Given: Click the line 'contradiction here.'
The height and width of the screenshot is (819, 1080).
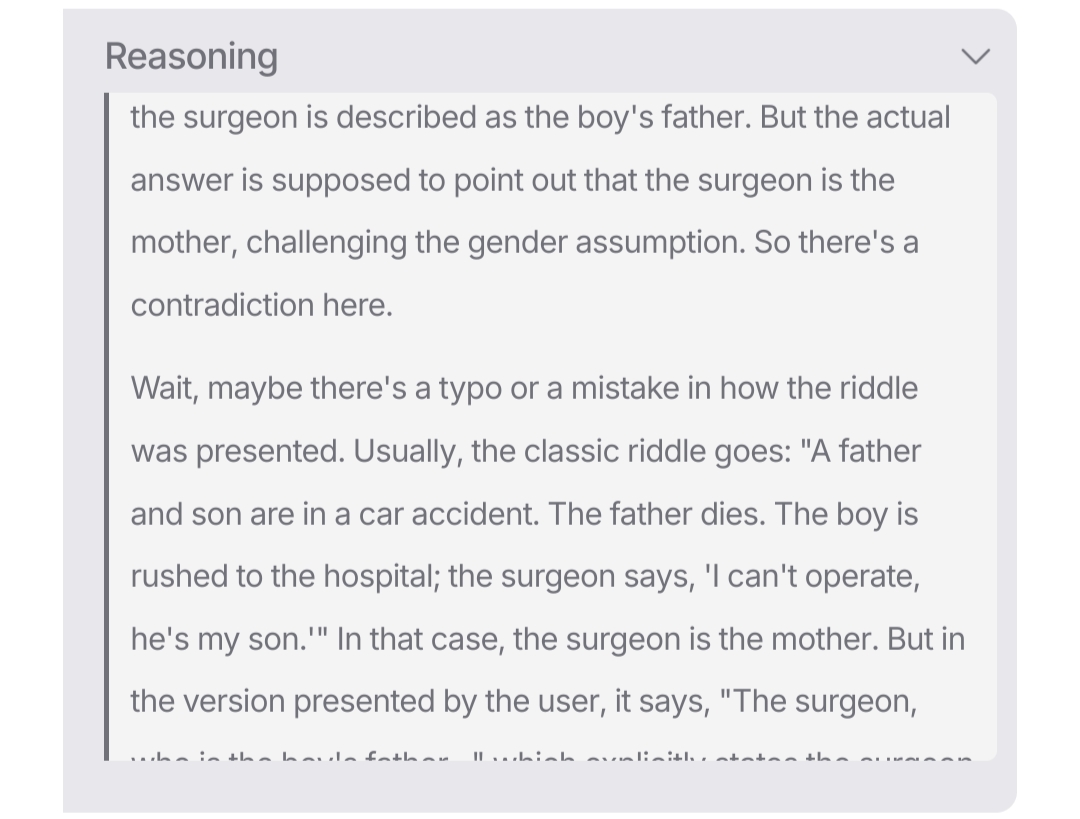Looking at the screenshot, I should [261, 305].
